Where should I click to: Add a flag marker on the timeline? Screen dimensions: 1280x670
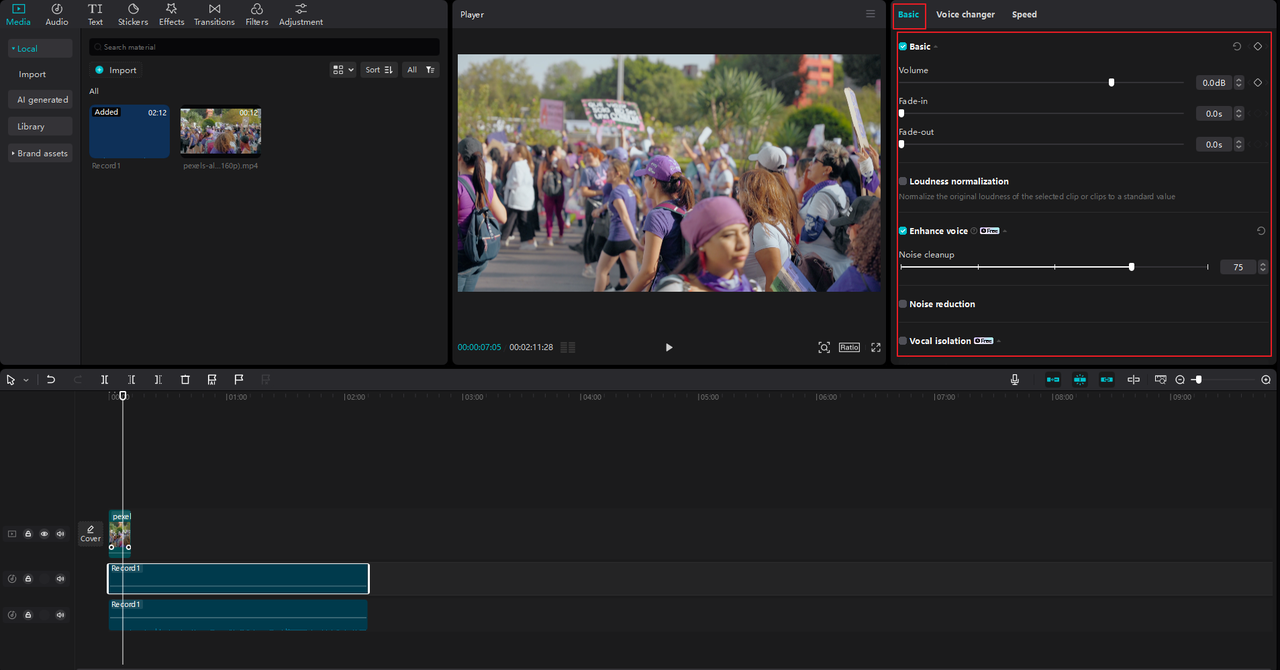(x=239, y=380)
